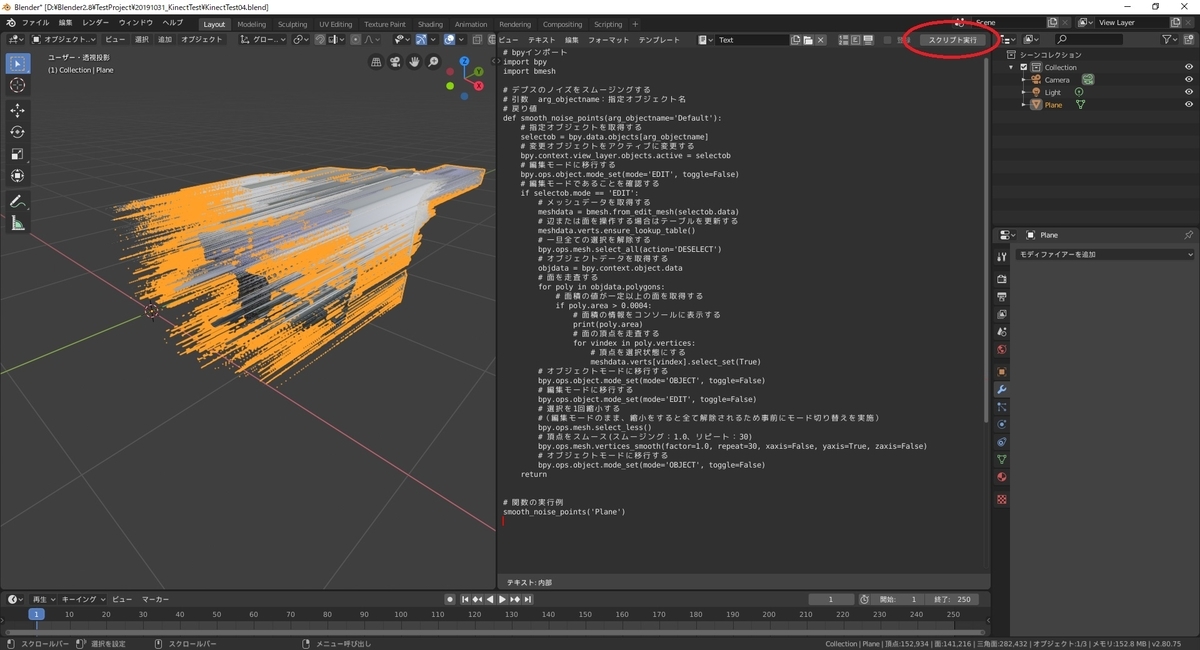The width and height of the screenshot is (1200, 650).
Task: Toggle auto keying record button
Action: click(451, 599)
